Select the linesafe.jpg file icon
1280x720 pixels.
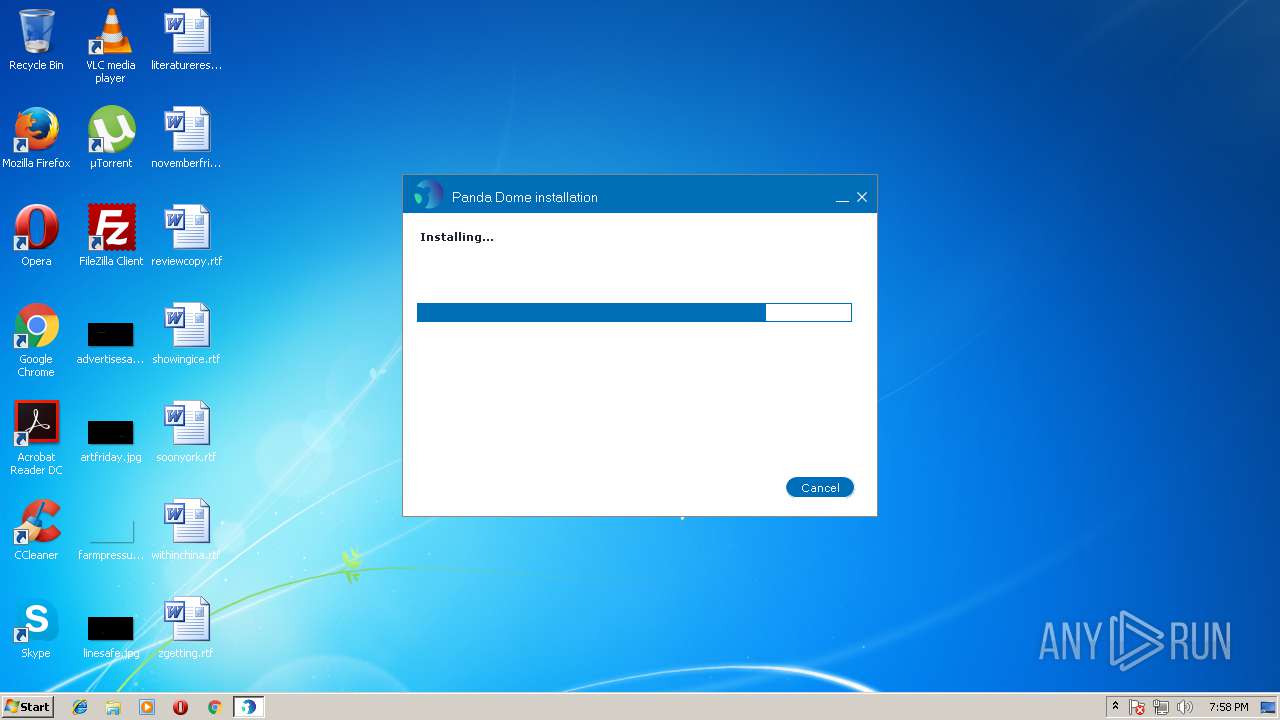[110, 635]
